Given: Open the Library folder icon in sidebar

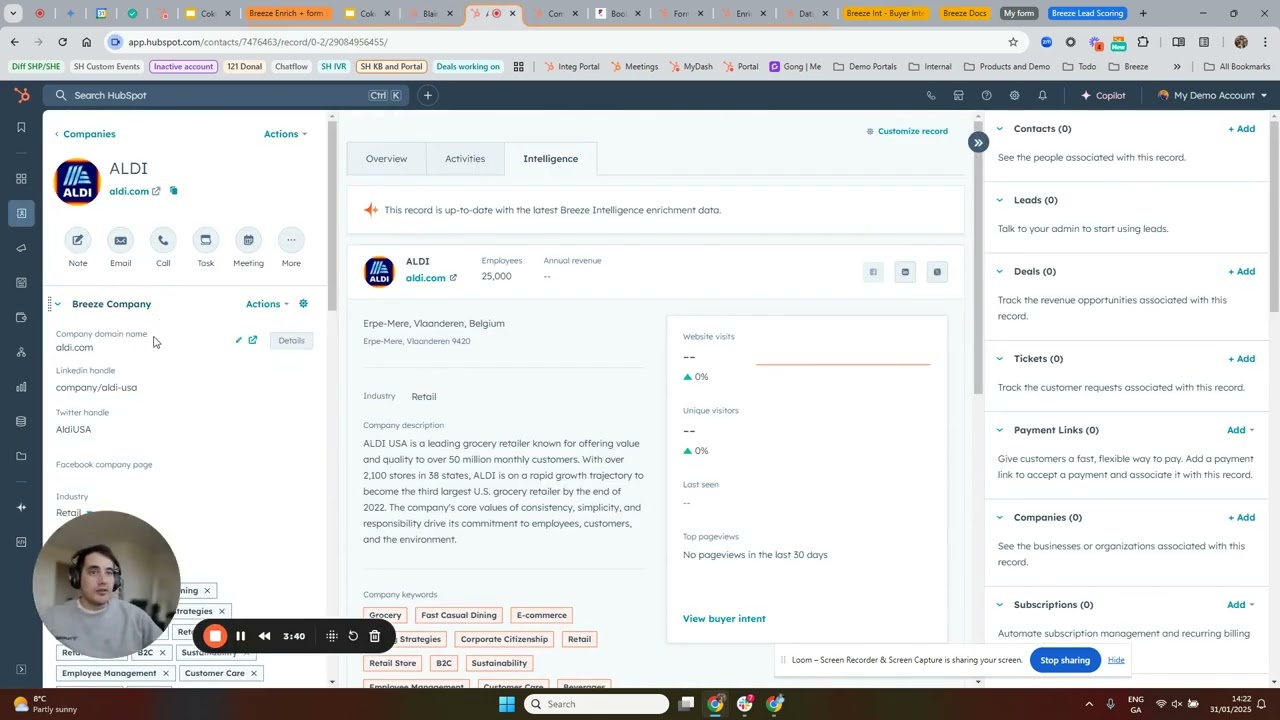Looking at the screenshot, I should [x=21, y=456].
